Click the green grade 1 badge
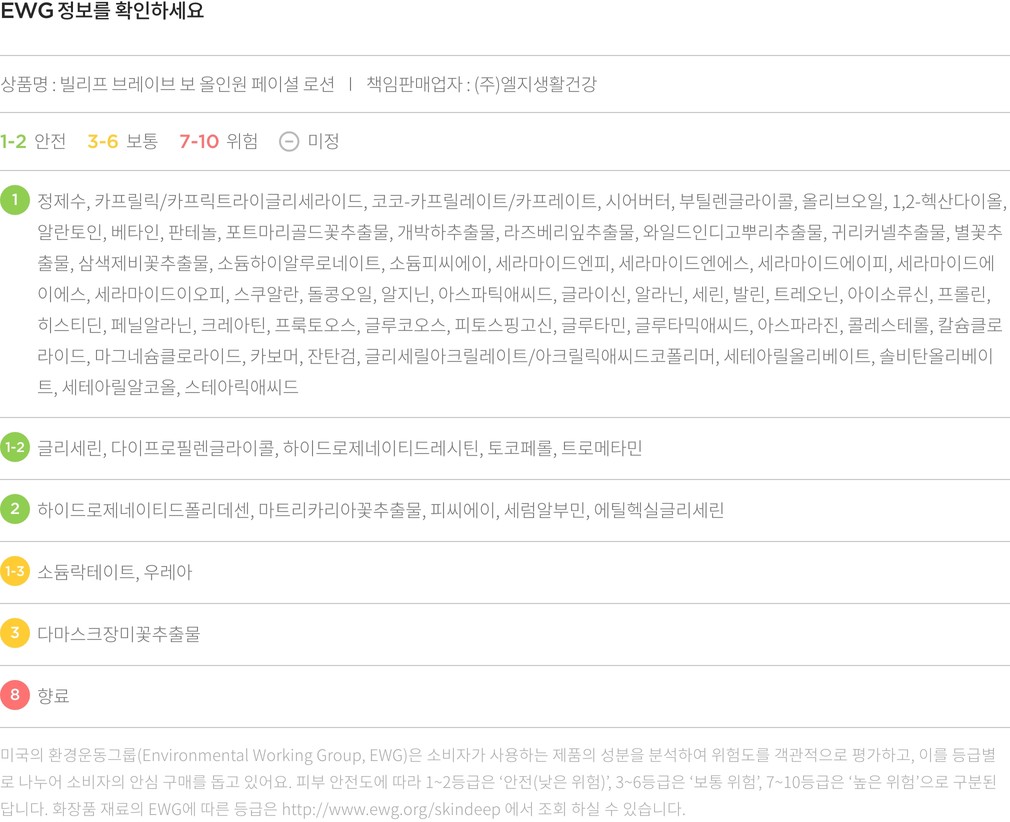The width and height of the screenshot is (1010, 822). 15,201
